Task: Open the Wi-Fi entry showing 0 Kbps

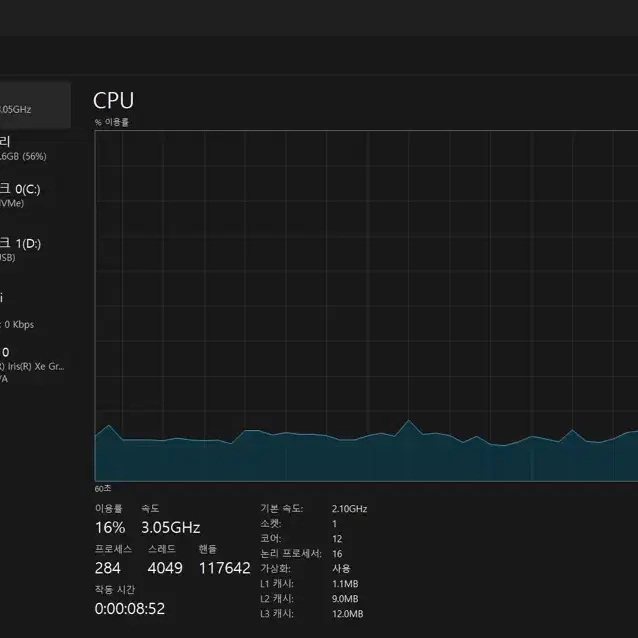Action: [35, 311]
